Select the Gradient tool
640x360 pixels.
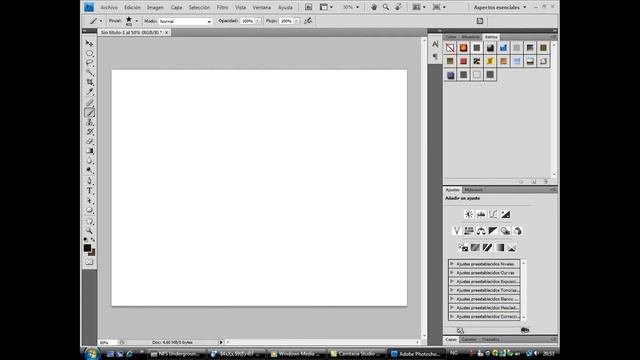coord(89,151)
